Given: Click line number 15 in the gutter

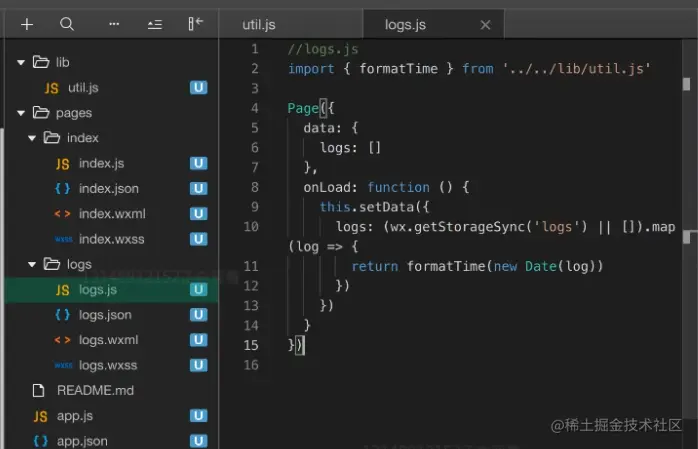Looking at the screenshot, I should pyautogui.click(x=251, y=345).
